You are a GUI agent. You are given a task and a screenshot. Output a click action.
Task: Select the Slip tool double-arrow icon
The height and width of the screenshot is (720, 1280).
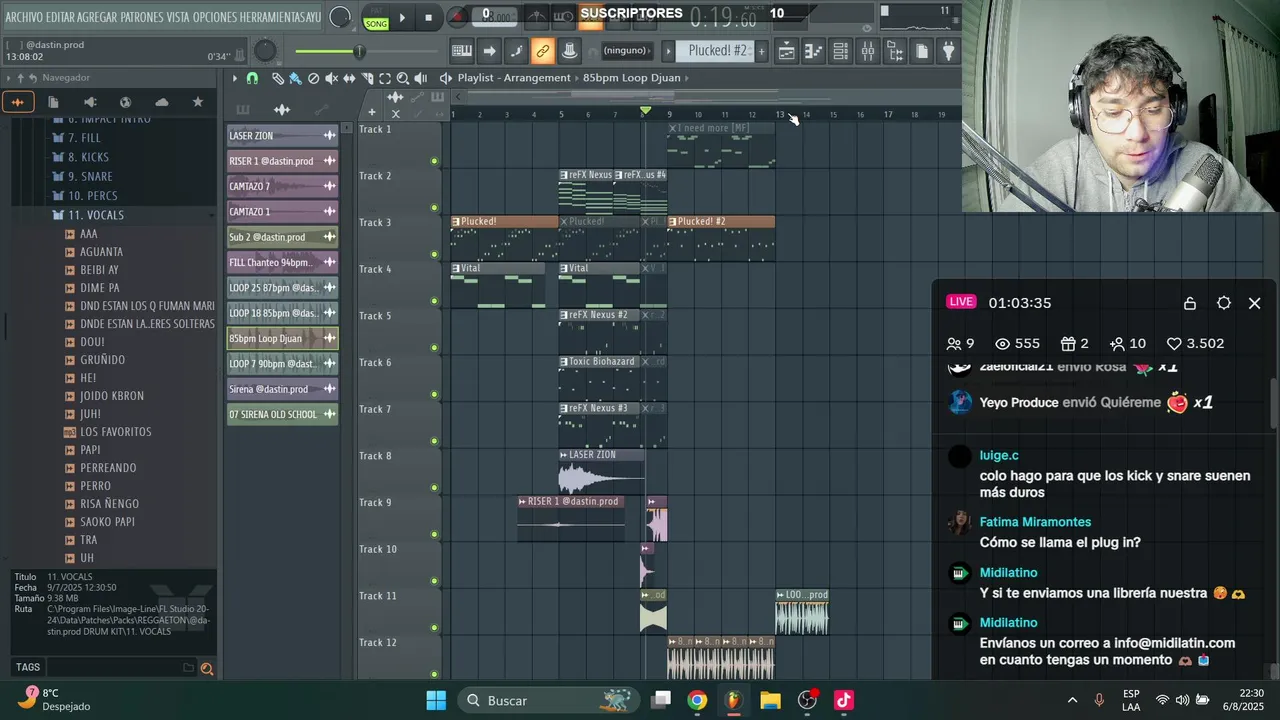[349, 78]
